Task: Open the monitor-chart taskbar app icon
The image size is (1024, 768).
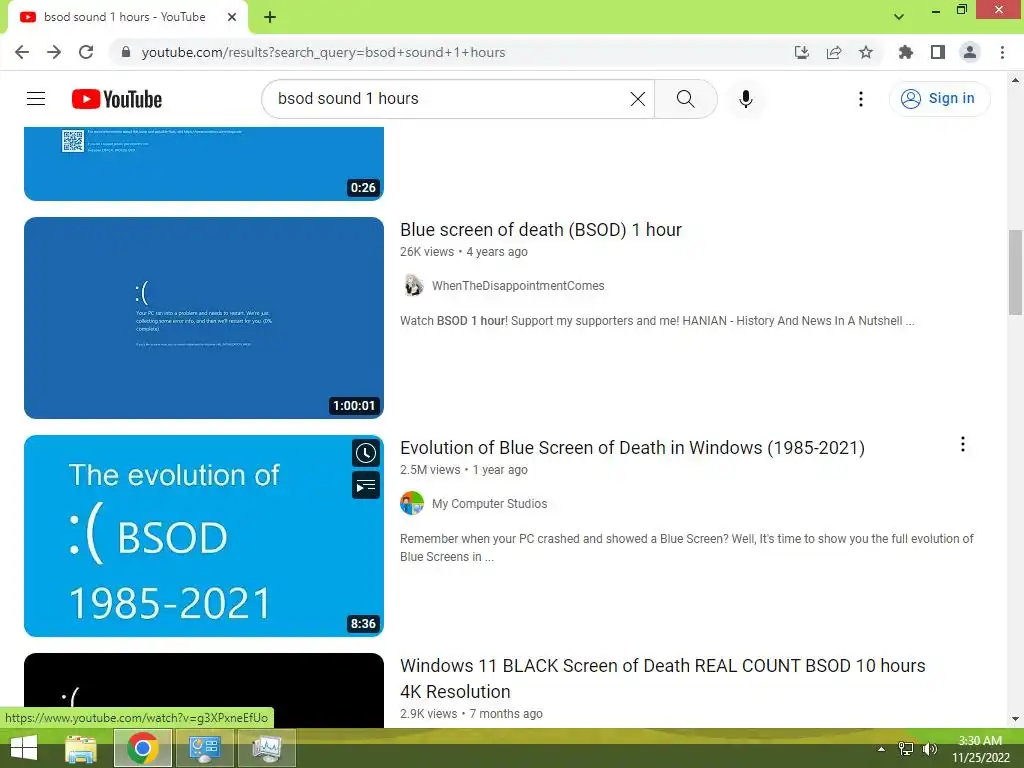Action: (266, 748)
